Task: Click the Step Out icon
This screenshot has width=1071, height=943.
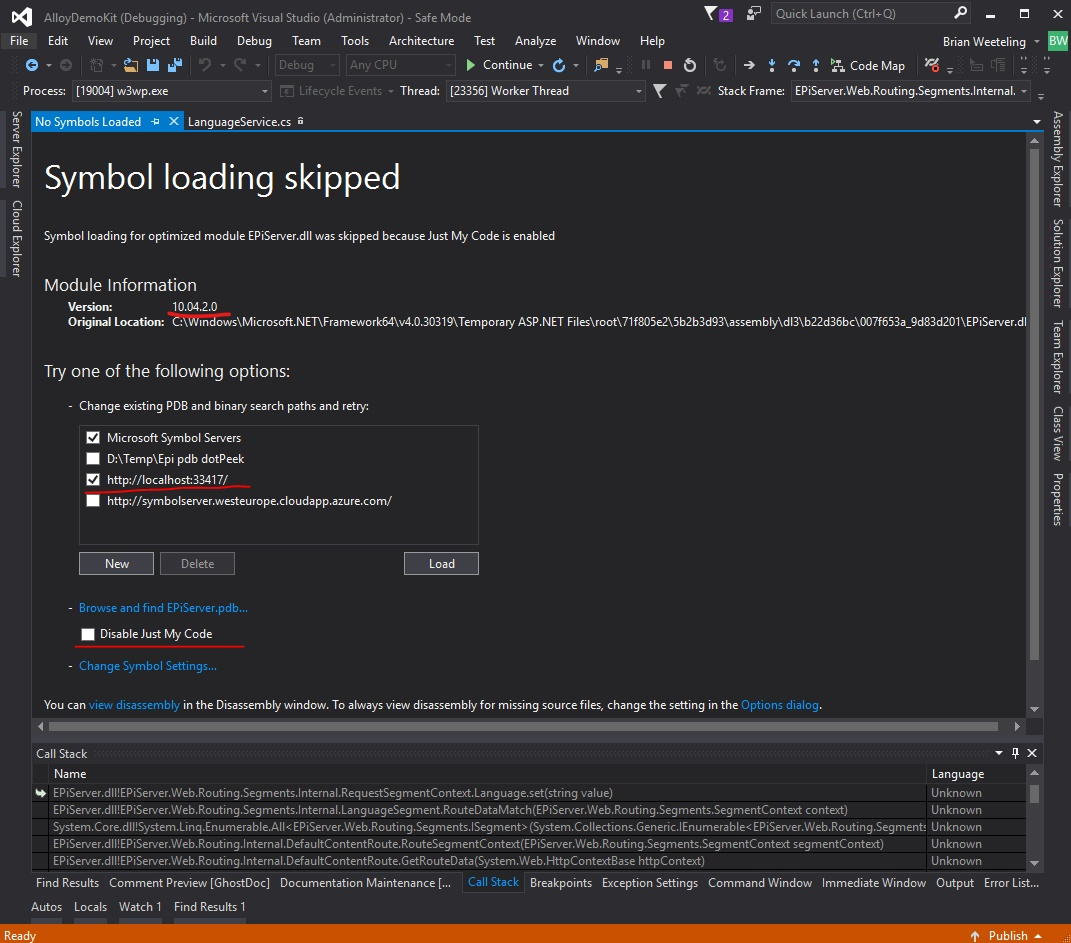Action: coord(816,65)
